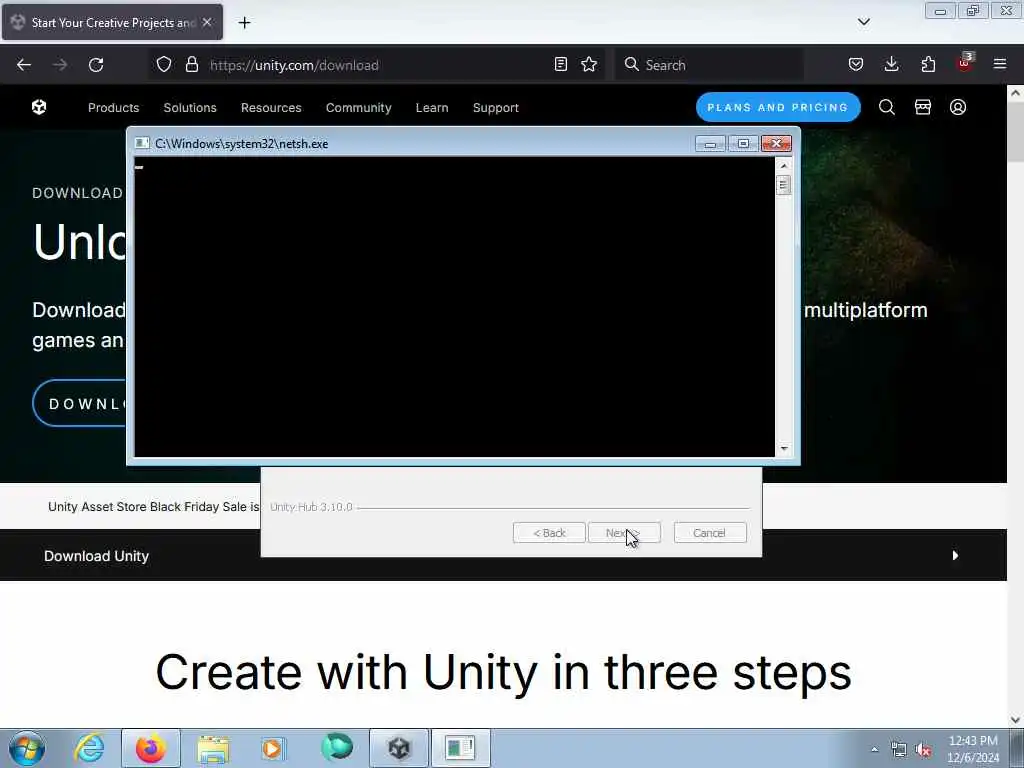
Task: Expand the Download Unity bar arrow
Action: tap(955, 555)
